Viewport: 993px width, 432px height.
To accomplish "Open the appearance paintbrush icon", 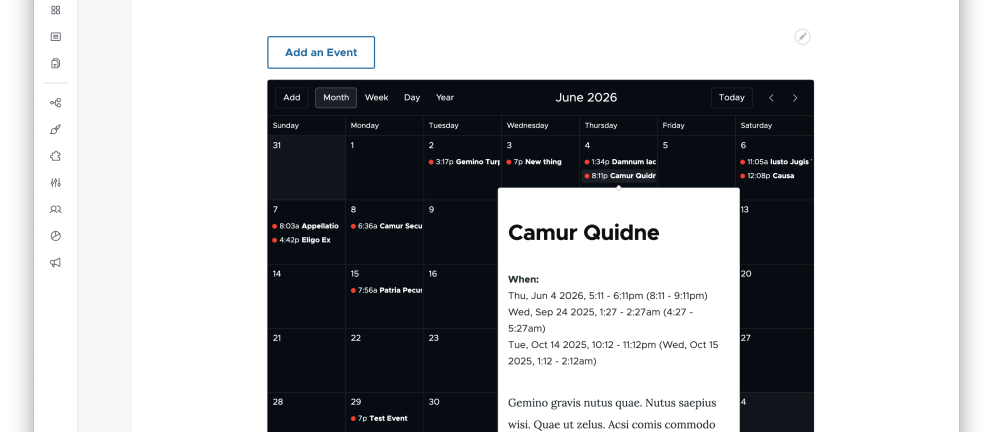I will point(56,129).
